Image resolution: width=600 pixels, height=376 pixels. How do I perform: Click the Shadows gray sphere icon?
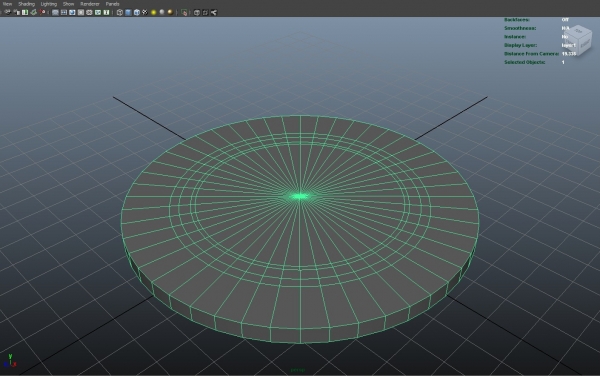162,12
